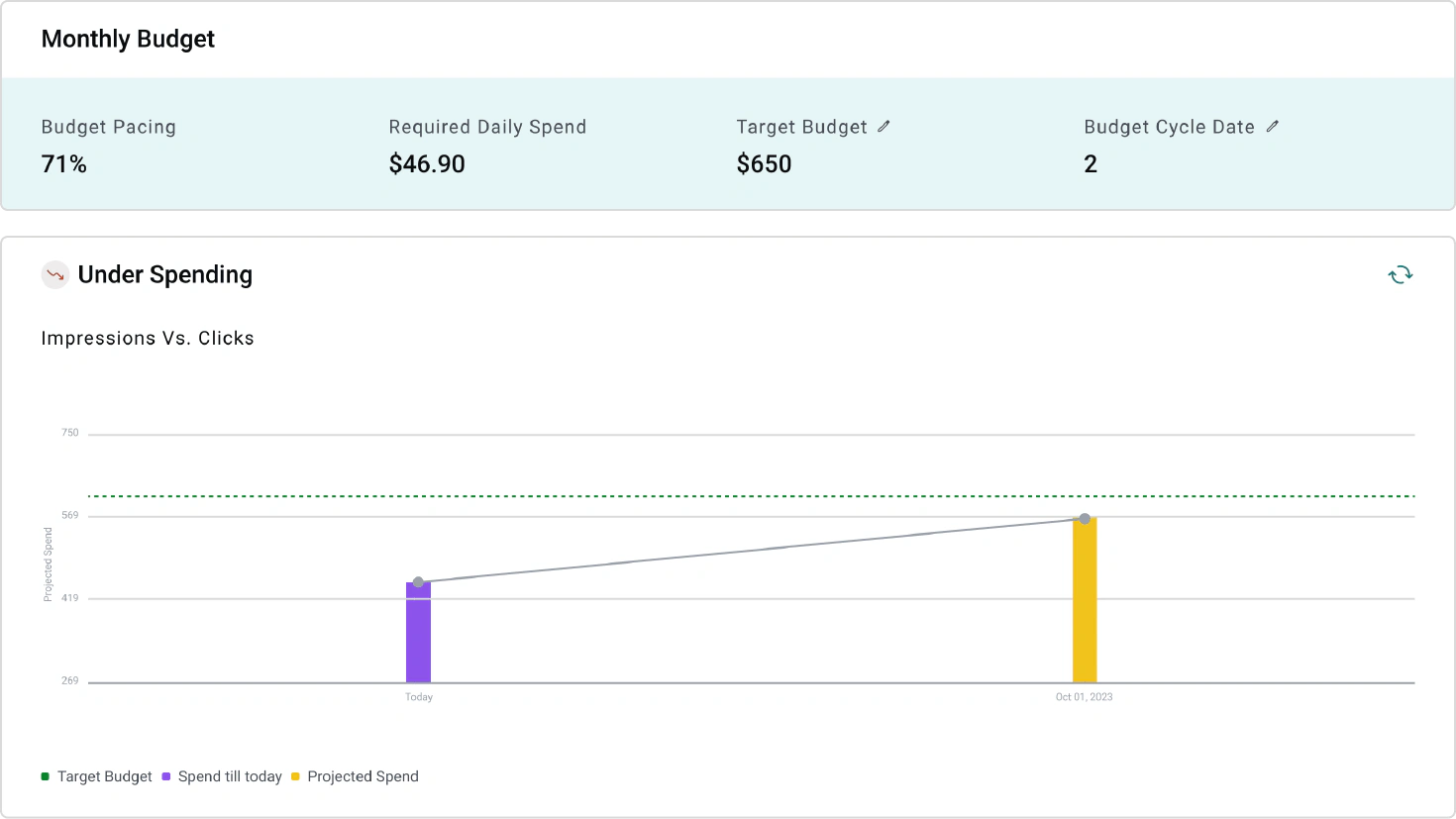Click the 569 y-axis tick label

pyautogui.click(x=70, y=516)
